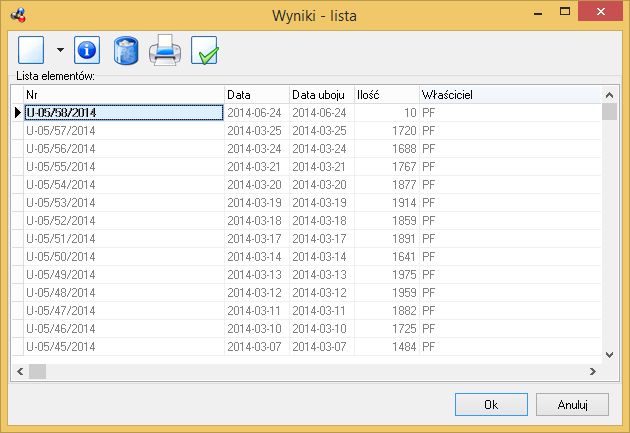Click the printer icon
The width and height of the screenshot is (630, 433).
click(165, 50)
